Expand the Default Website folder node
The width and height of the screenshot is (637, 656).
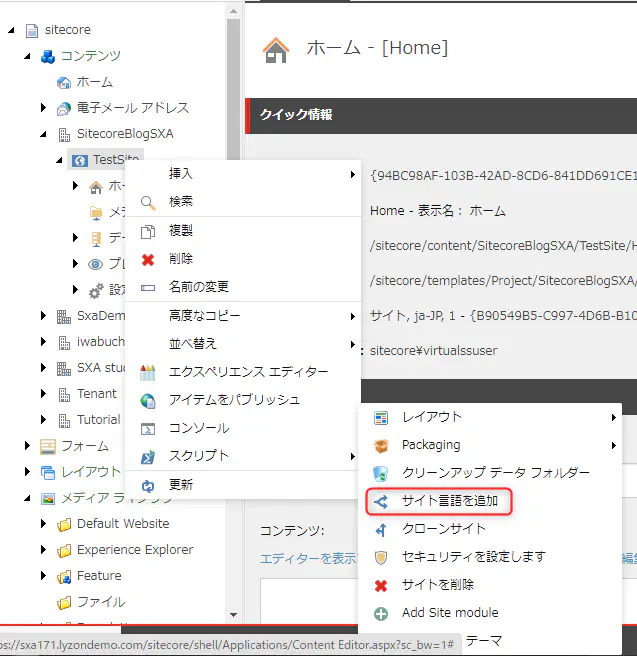[43, 524]
